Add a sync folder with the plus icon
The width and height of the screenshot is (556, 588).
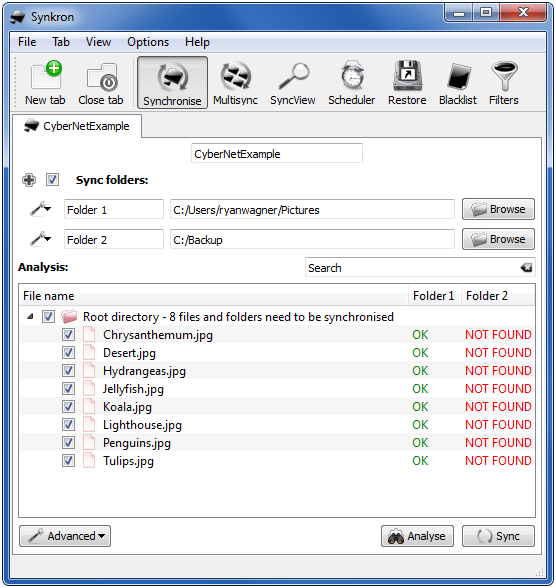[29, 180]
